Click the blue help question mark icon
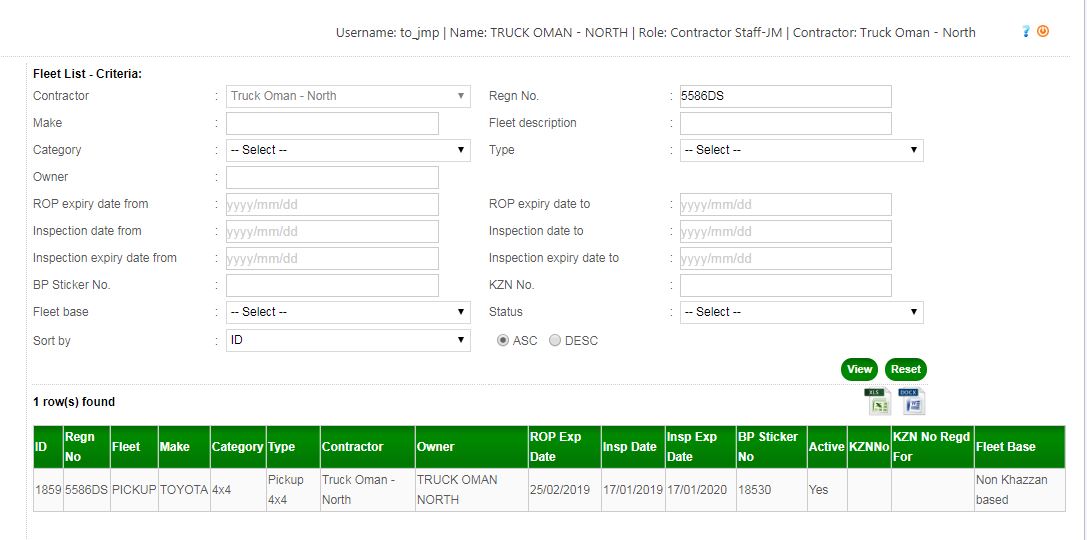The height and width of the screenshot is (540, 1087). tap(1026, 32)
